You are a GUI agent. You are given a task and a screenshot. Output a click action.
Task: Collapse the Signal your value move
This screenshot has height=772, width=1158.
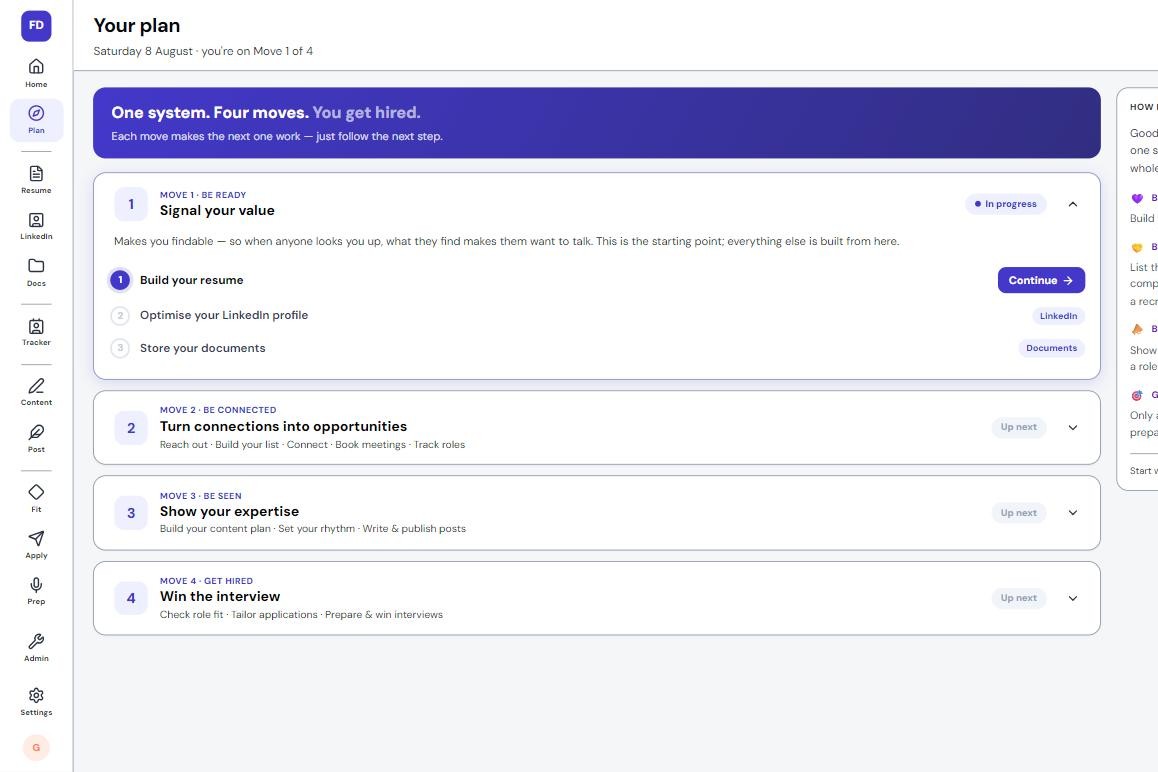click(x=1073, y=204)
